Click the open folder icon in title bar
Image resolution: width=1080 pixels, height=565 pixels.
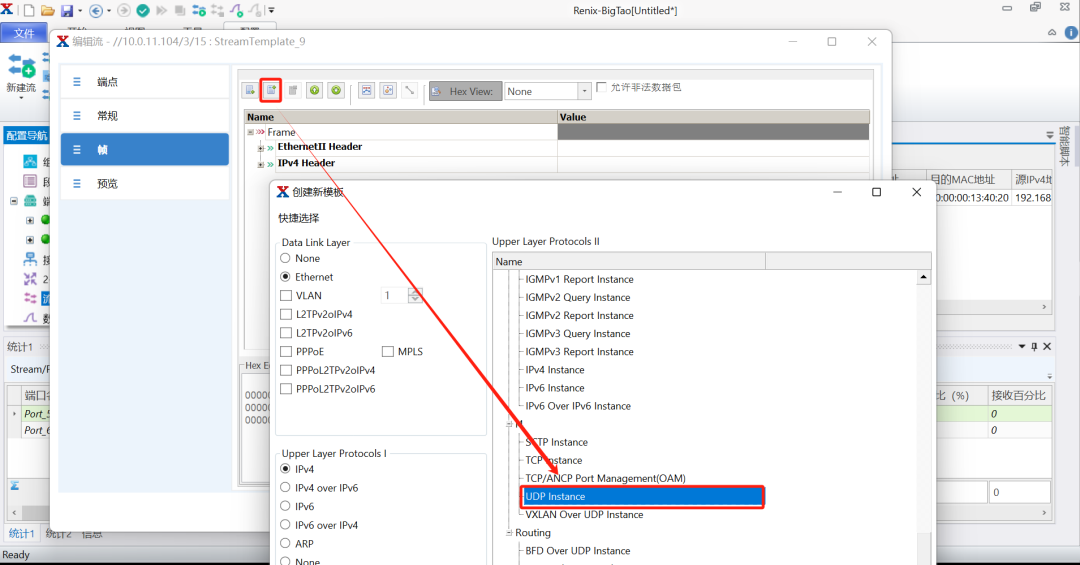click(47, 11)
